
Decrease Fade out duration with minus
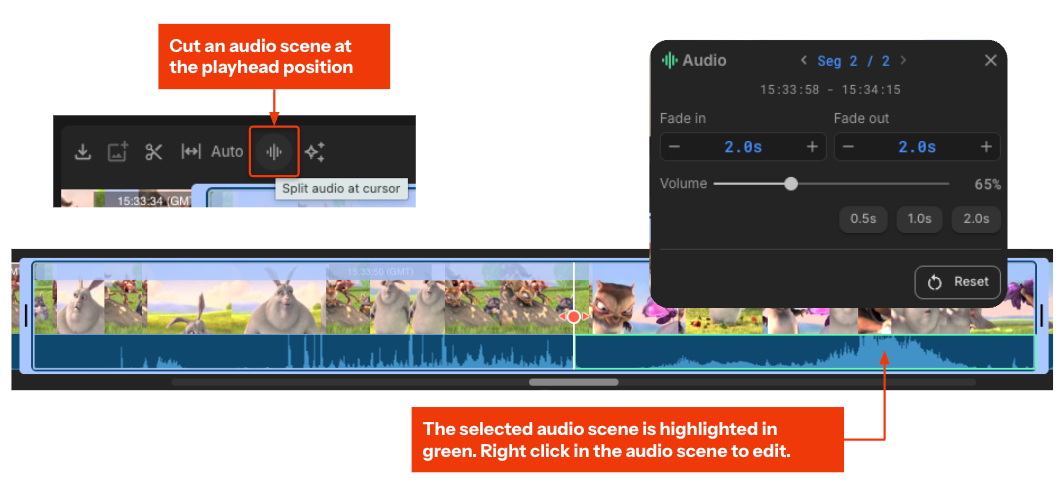848,147
